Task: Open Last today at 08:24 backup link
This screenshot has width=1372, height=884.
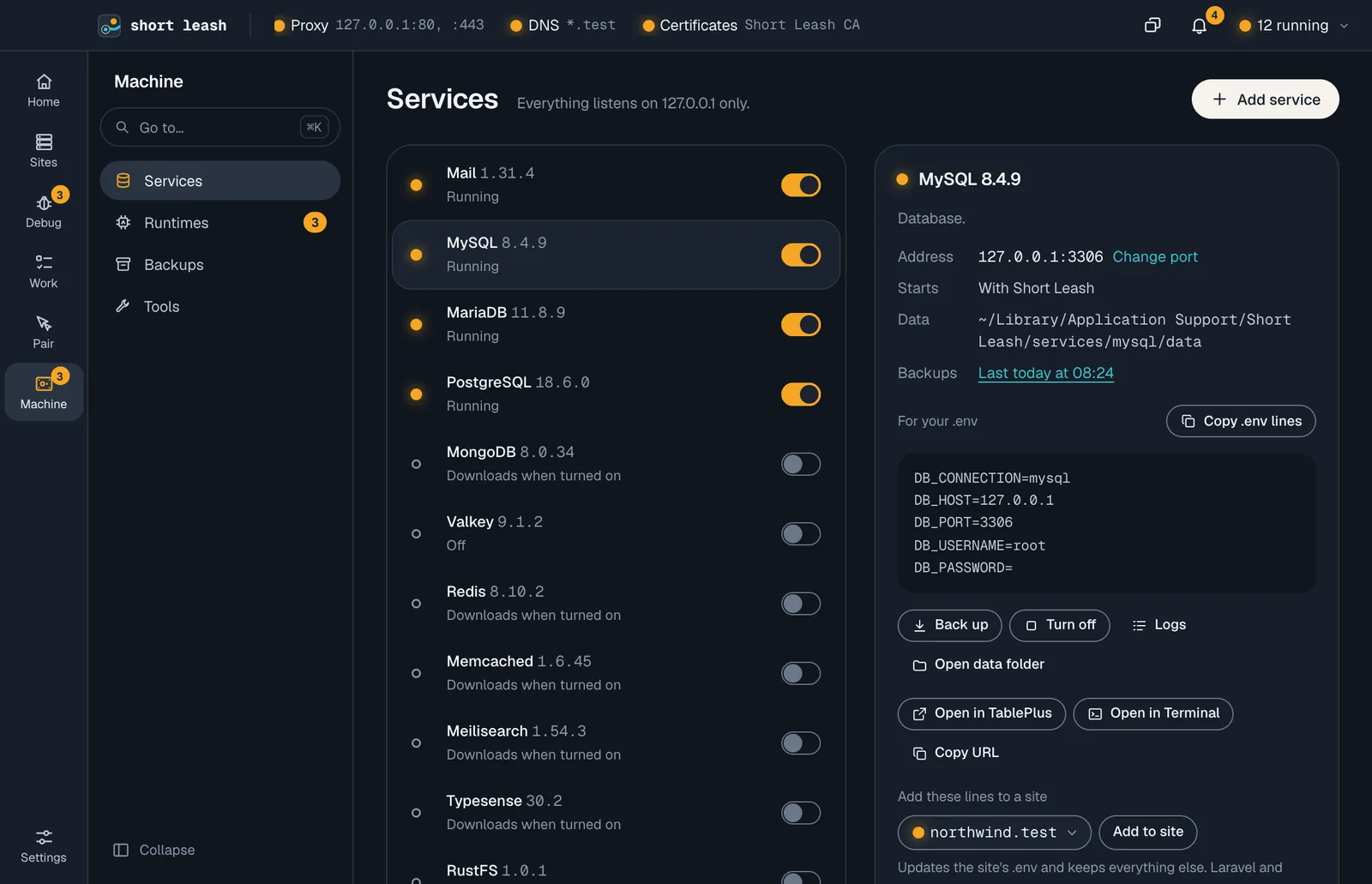Action: point(1046,373)
